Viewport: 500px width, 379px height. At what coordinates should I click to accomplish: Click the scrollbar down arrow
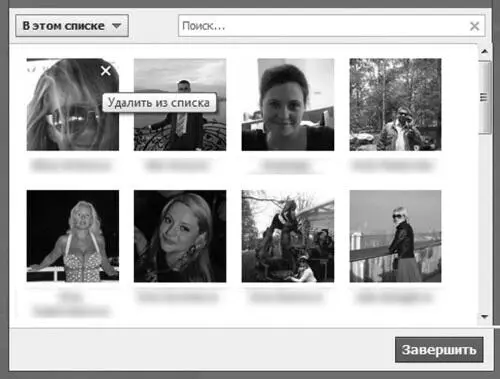tap(484, 316)
